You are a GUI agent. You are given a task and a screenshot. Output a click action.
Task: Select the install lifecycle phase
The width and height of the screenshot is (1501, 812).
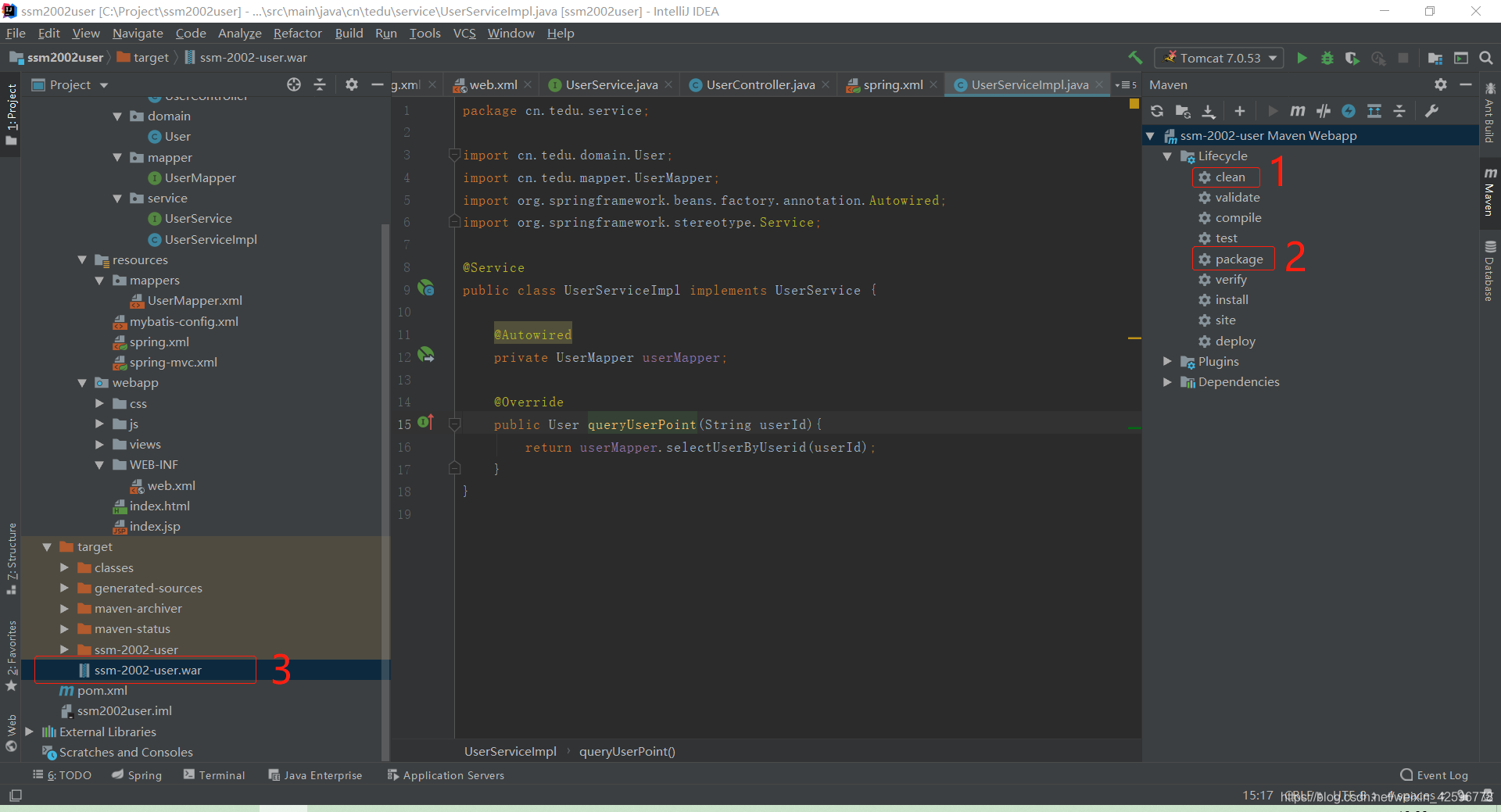[1231, 300]
